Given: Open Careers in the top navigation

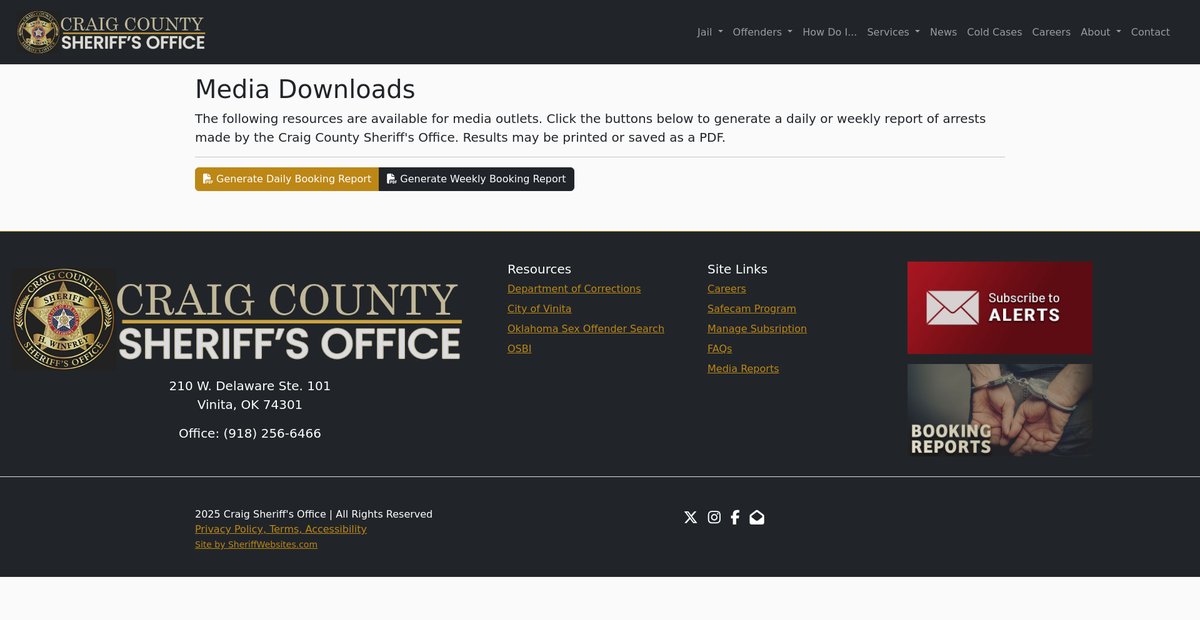Looking at the screenshot, I should [1051, 32].
